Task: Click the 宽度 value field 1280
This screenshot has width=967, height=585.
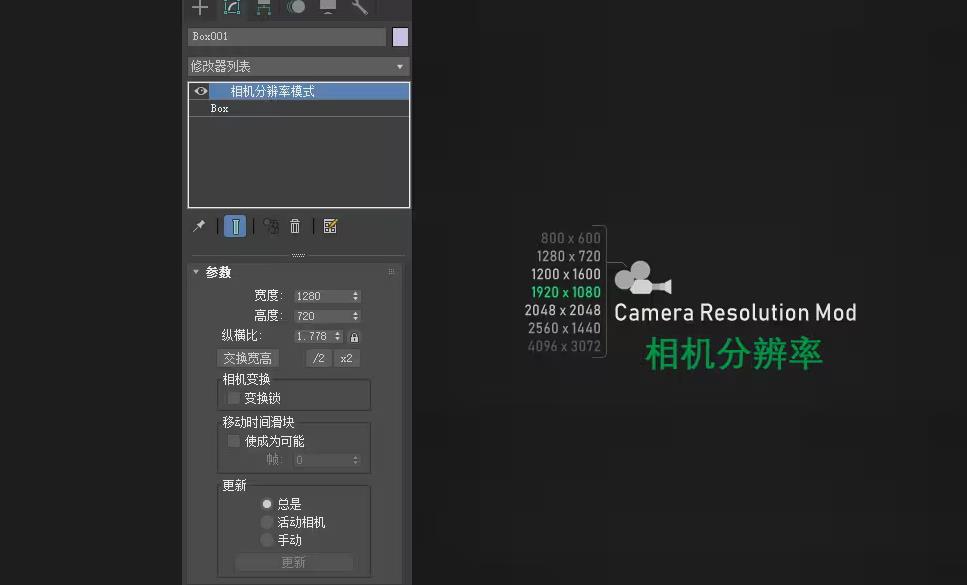Action: (x=322, y=297)
